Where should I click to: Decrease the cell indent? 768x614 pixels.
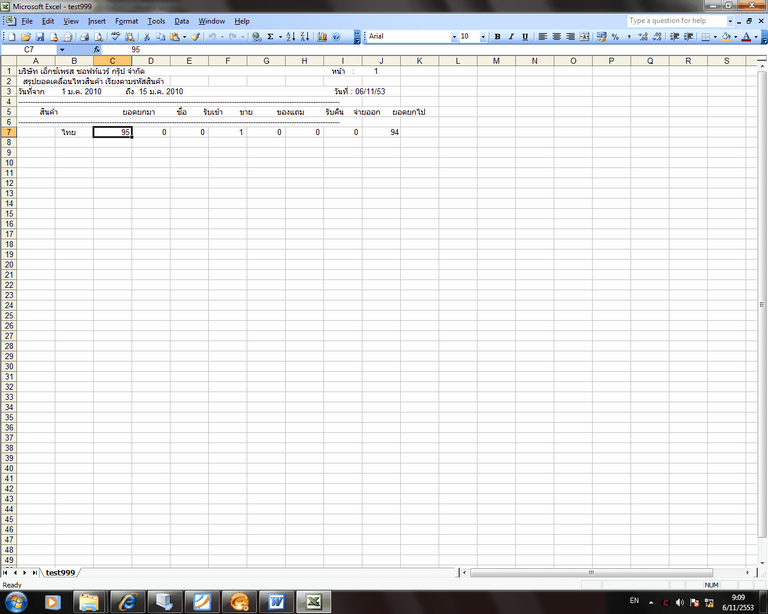point(674,37)
